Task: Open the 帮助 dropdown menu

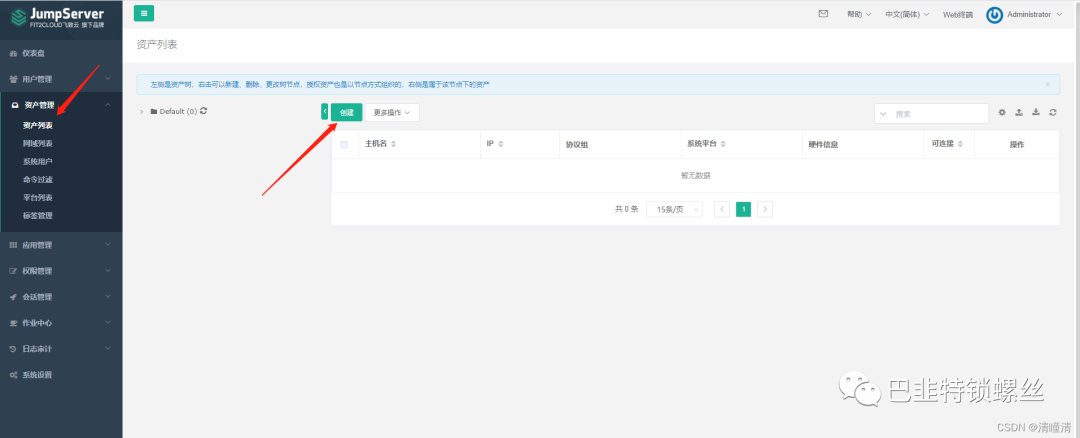Action: coord(859,14)
